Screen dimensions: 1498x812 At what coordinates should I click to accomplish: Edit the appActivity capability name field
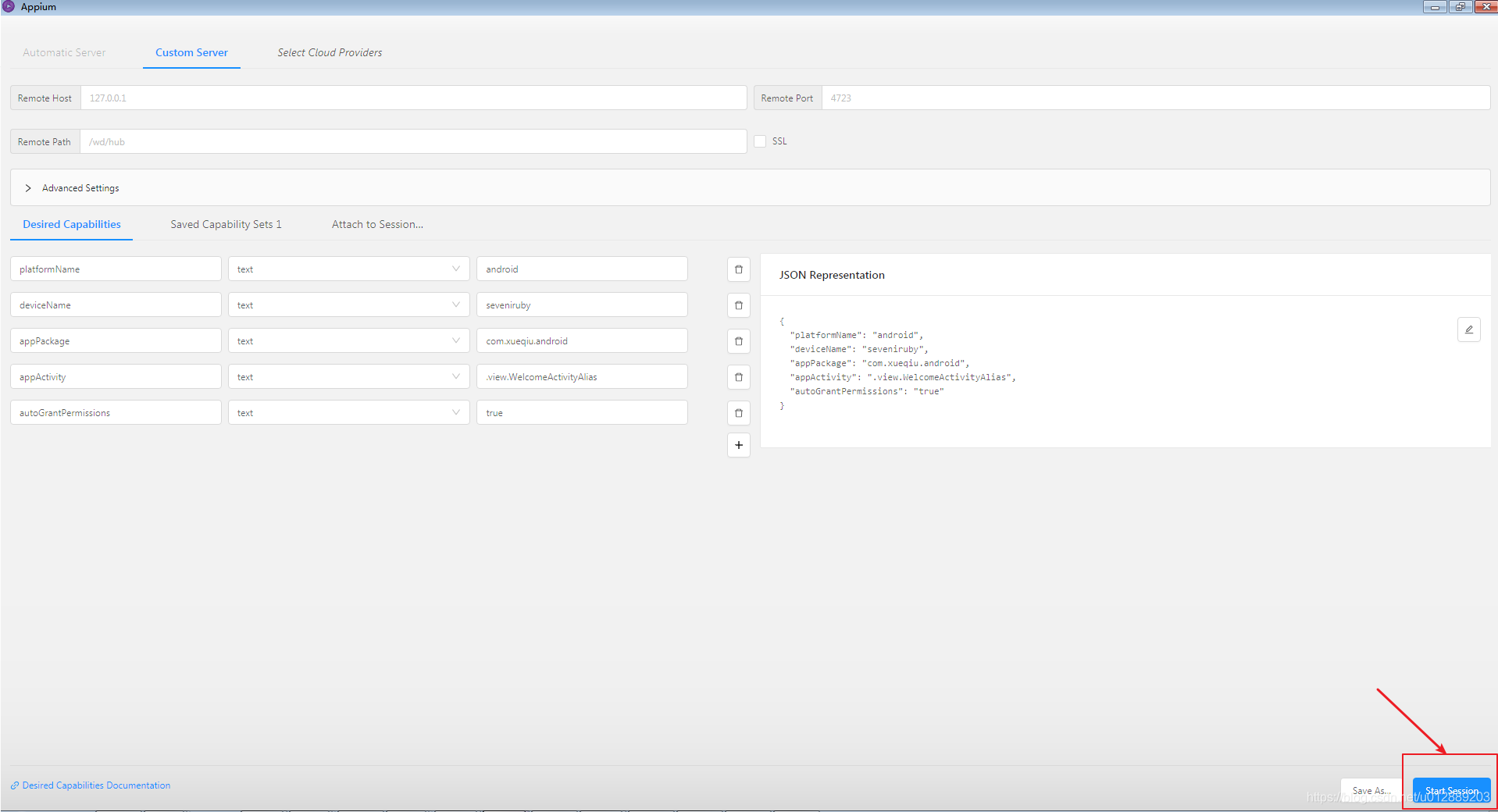116,376
